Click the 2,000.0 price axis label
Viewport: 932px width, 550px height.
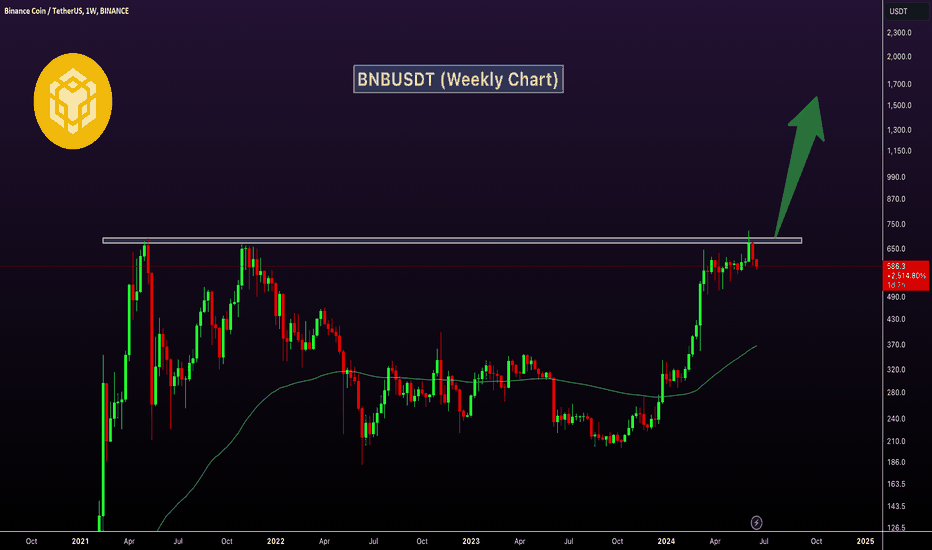point(899,56)
